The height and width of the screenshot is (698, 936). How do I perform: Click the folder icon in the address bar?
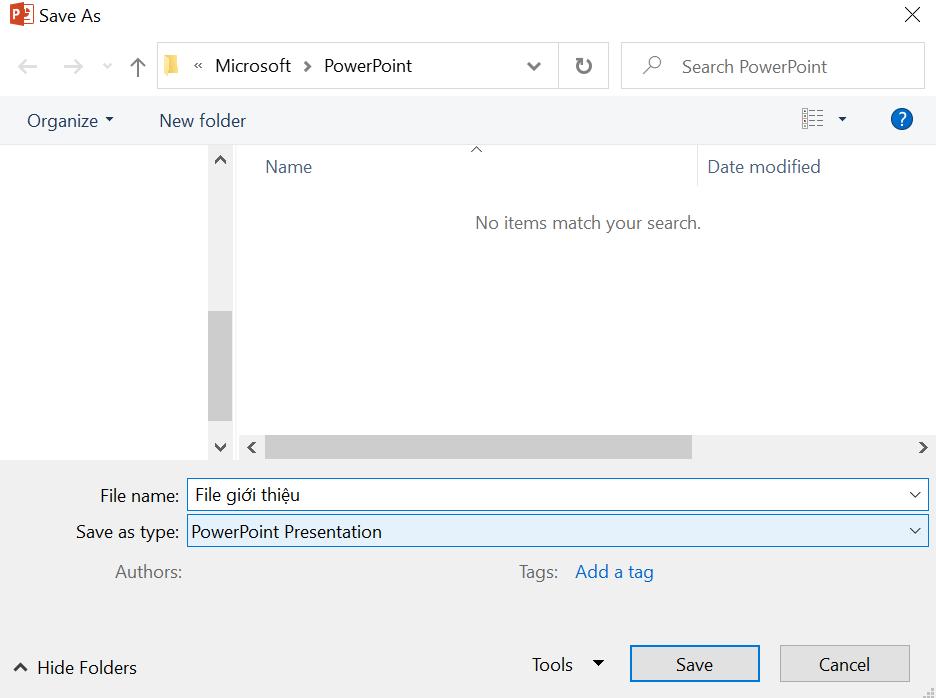coord(171,65)
